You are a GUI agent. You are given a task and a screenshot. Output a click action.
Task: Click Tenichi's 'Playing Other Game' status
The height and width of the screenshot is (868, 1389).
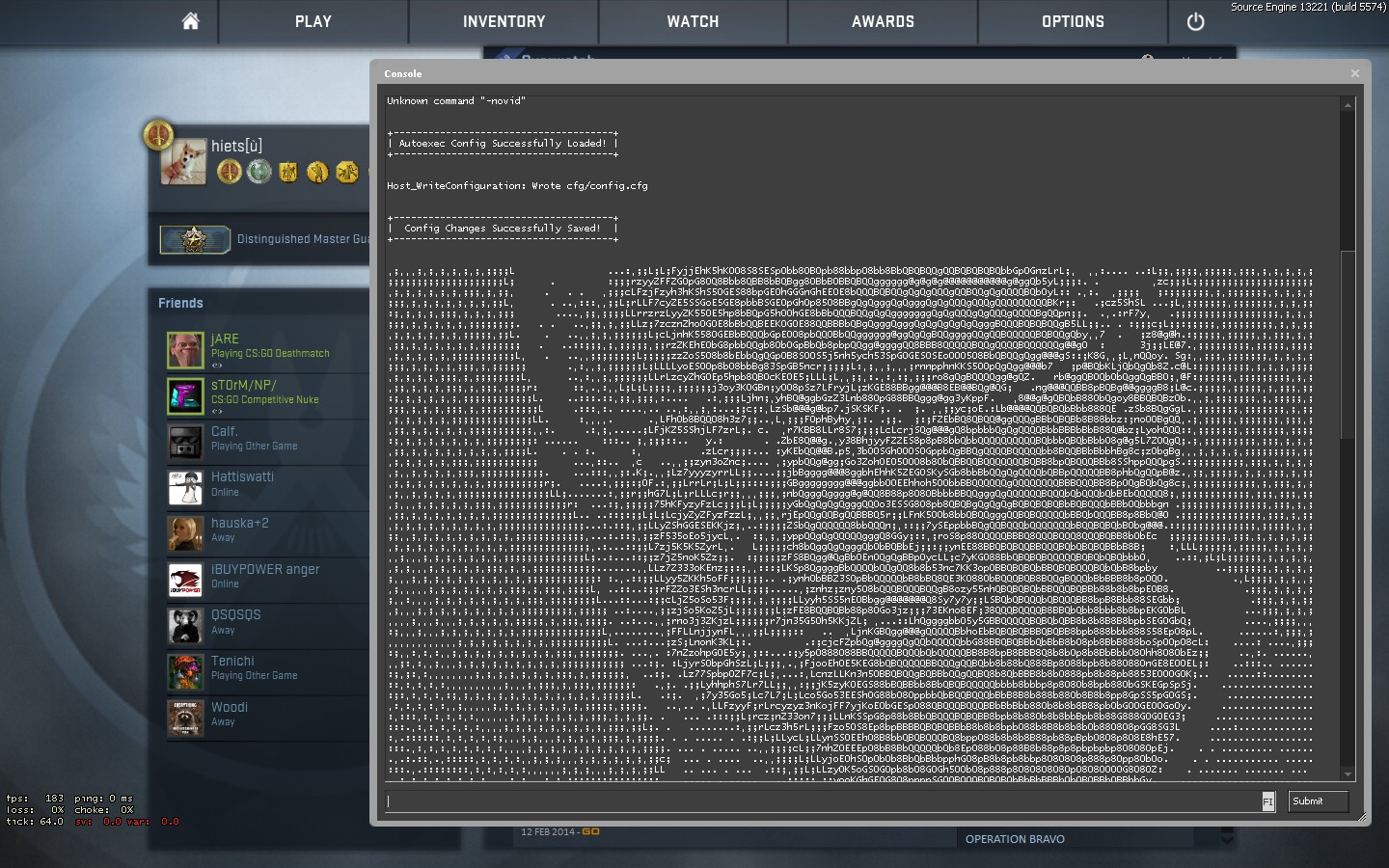[254, 675]
